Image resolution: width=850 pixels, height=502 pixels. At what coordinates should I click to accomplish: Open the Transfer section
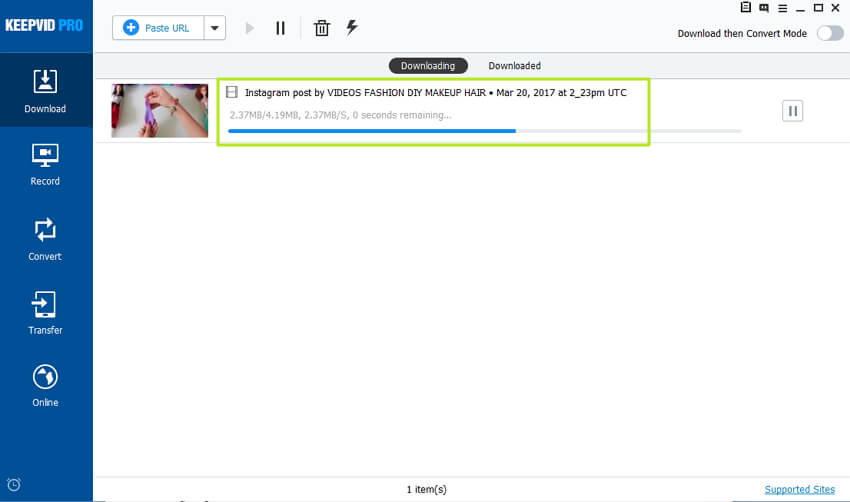46,313
